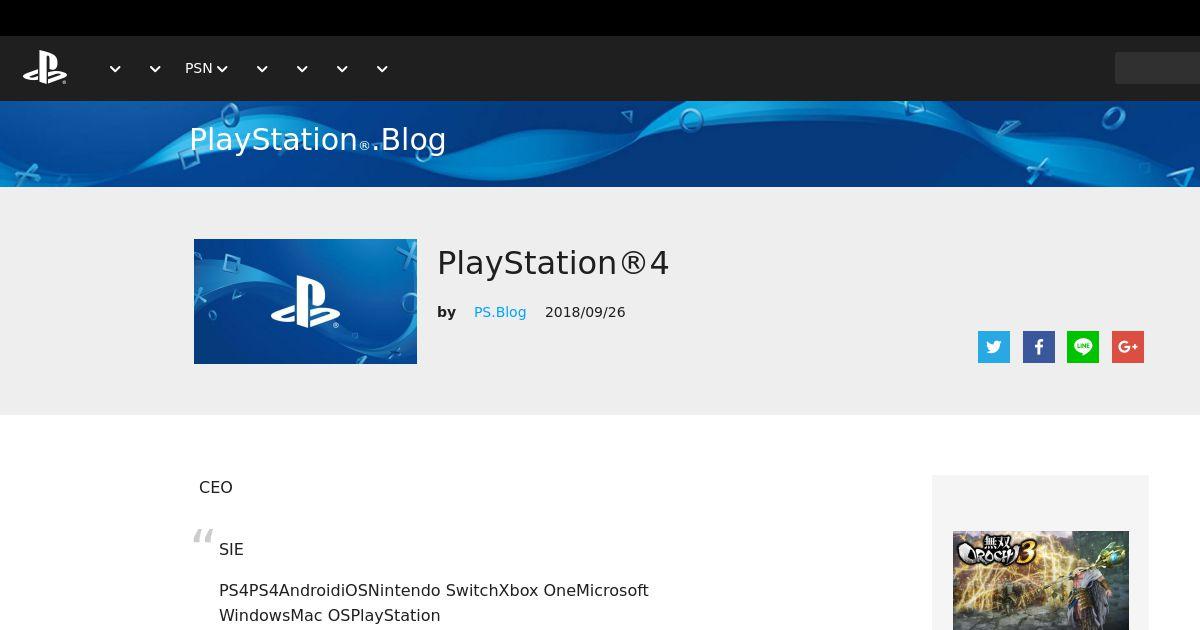
Task: Expand the PSN navigation menu
Action: [206, 68]
